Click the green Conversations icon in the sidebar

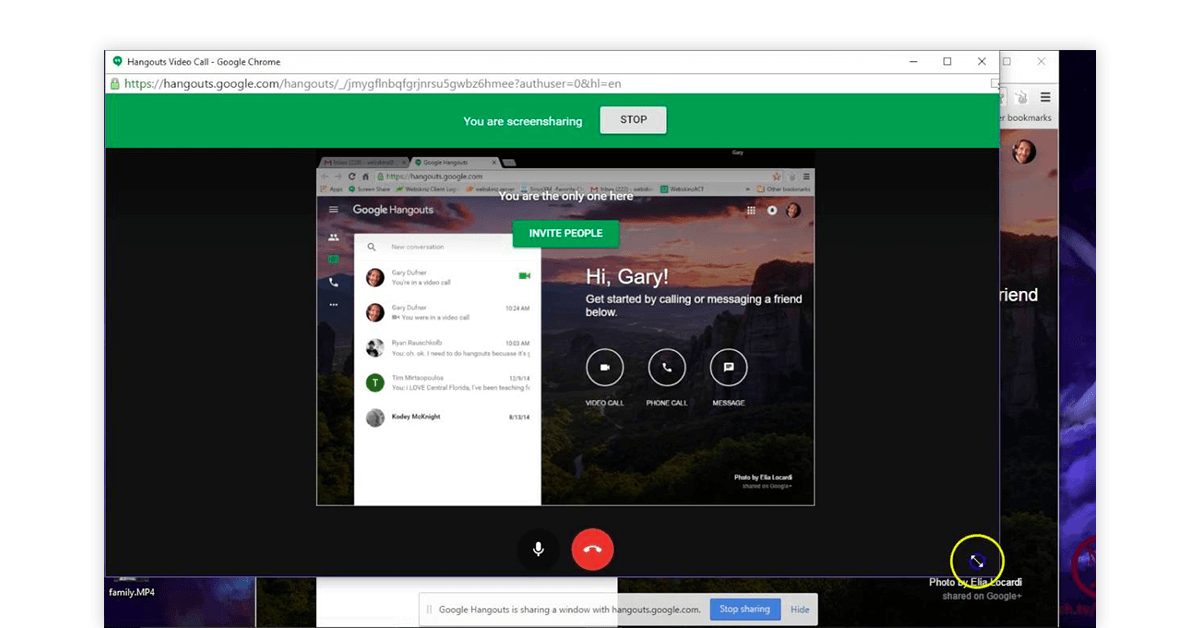point(334,260)
